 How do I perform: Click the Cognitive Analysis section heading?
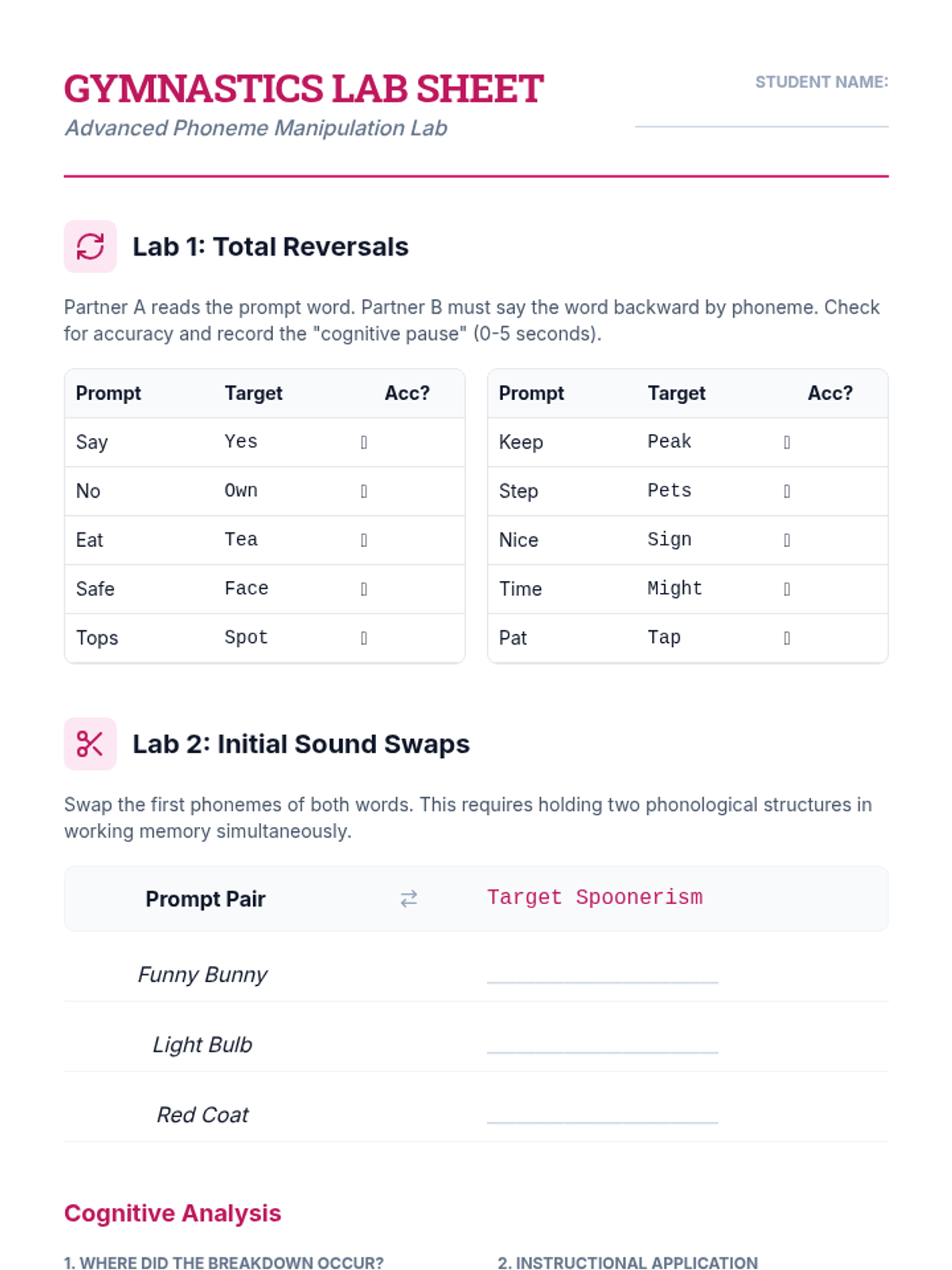click(x=172, y=1213)
